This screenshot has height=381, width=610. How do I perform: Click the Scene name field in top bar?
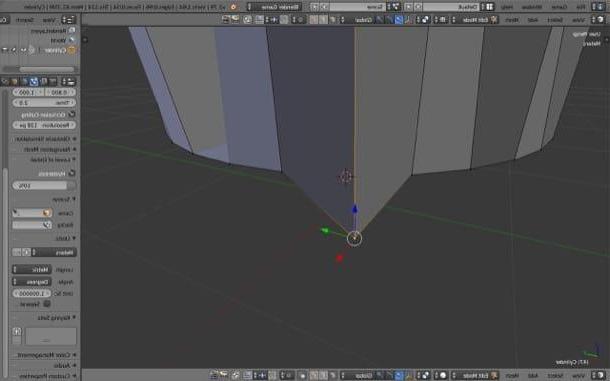point(358,7)
